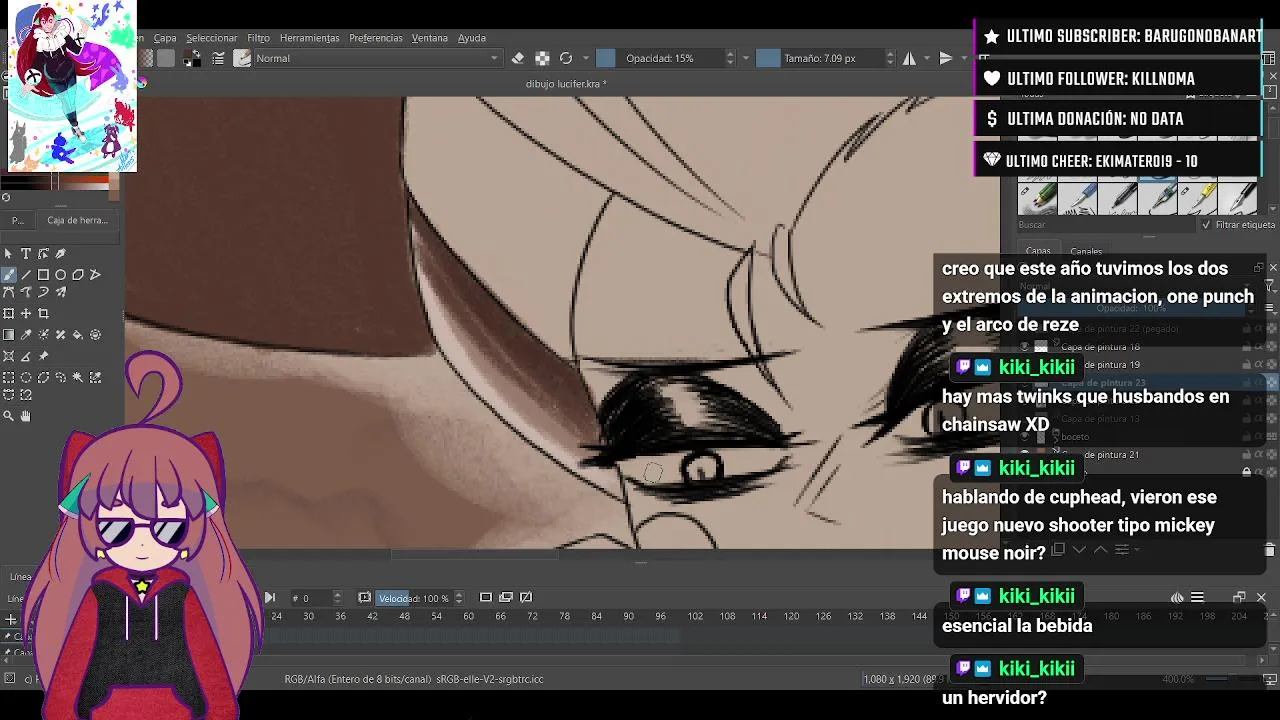Select the Zoom magnifier tool
1280x720 pixels.
(9, 416)
